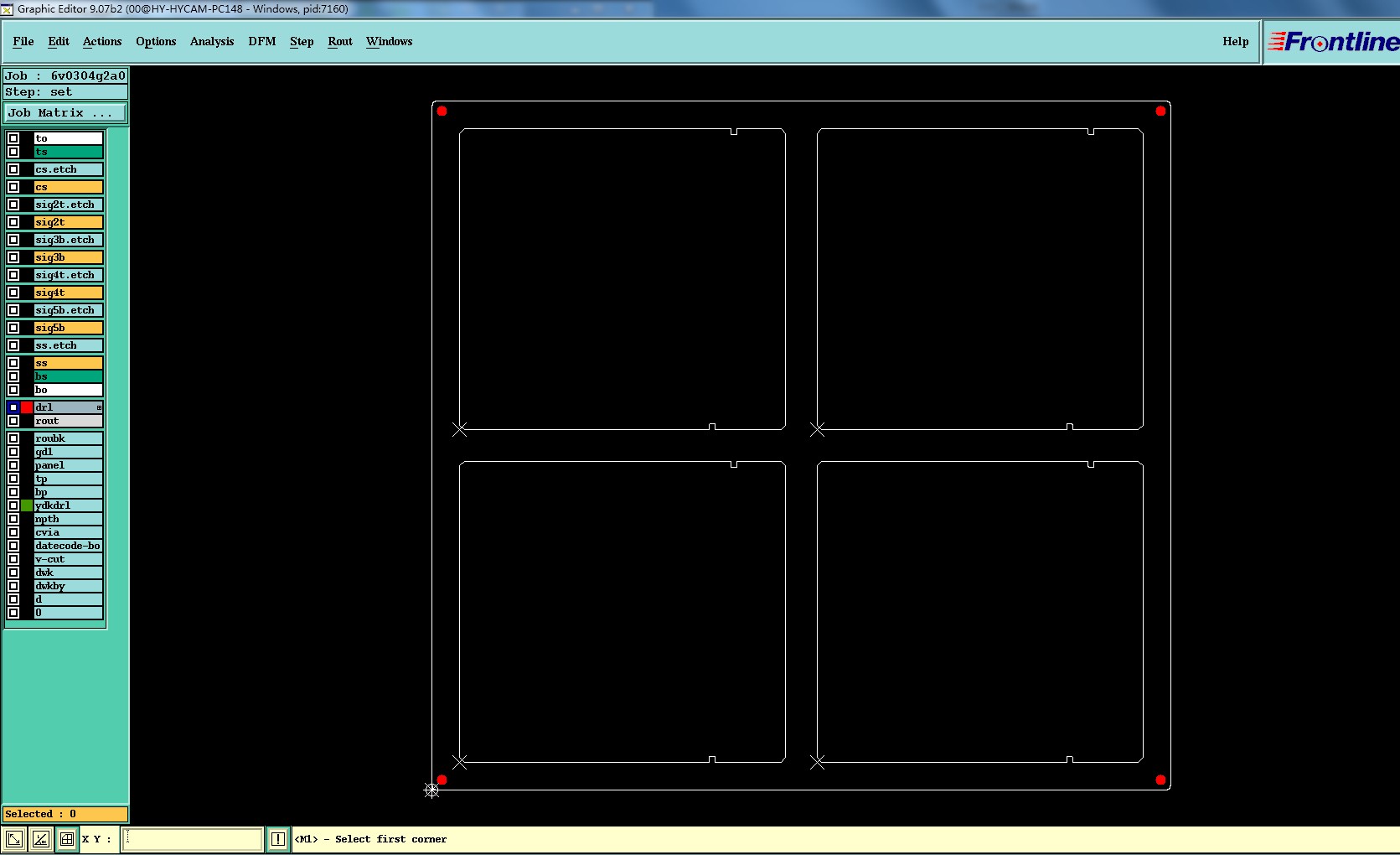Select the sig5b layer name
Image resolution: width=1400 pixels, height=855 pixels.
point(69,328)
